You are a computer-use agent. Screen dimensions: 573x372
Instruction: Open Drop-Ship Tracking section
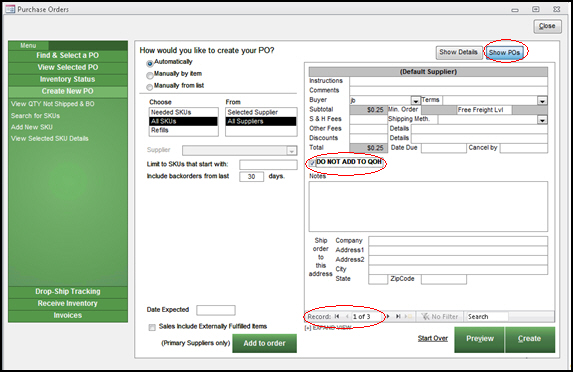pos(68,292)
